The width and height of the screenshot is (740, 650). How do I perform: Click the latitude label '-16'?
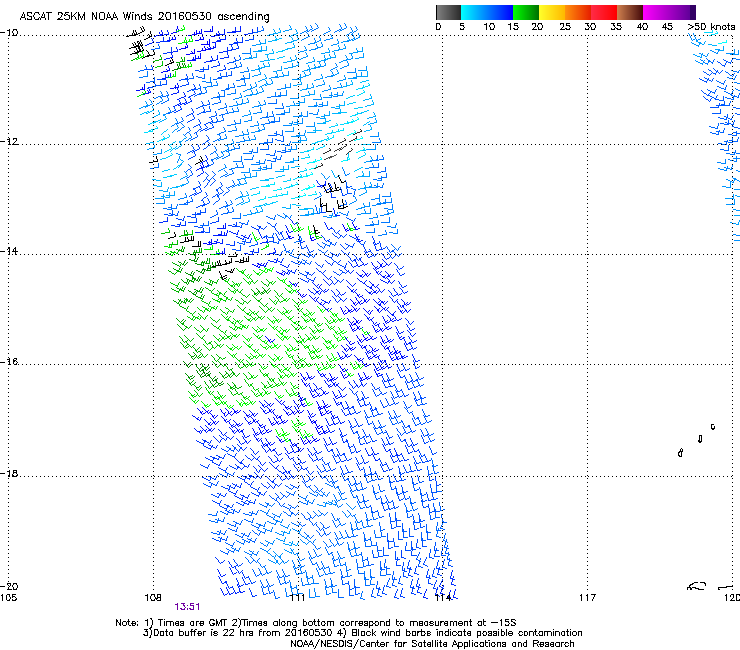click(9, 362)
